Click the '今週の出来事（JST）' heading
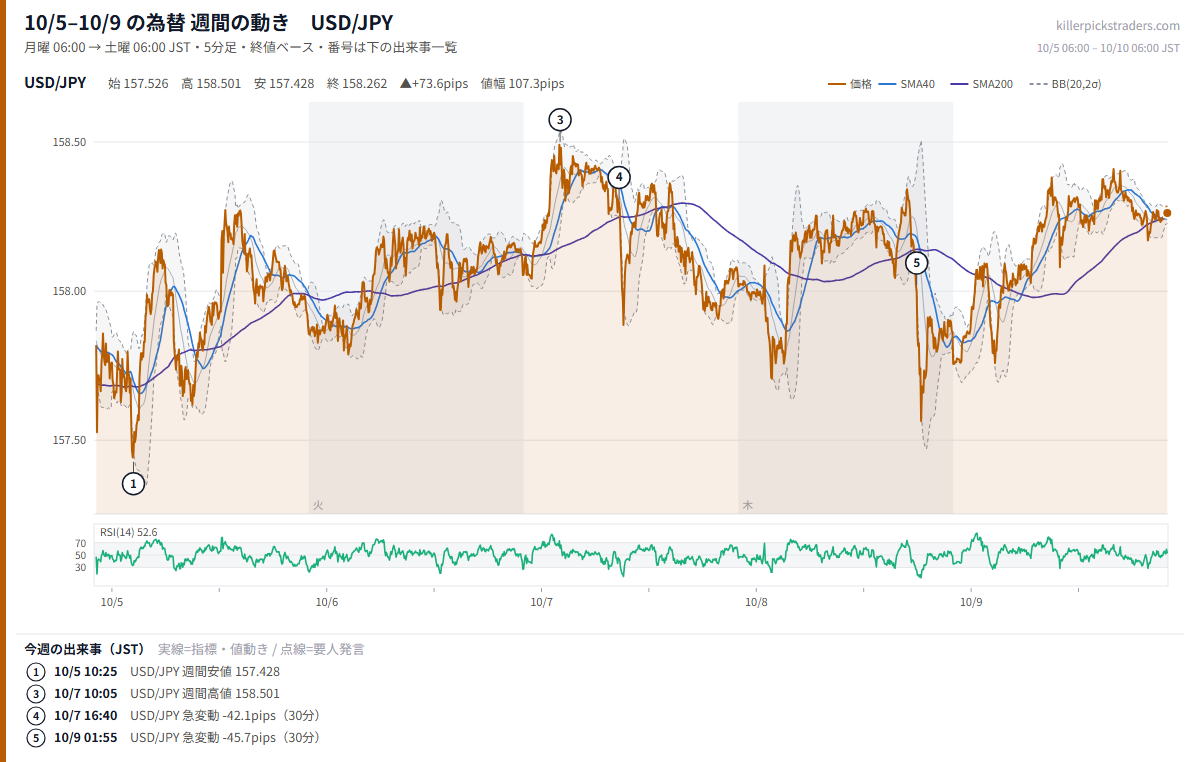The image size is (1200, 762). click(x=85, y=649)
